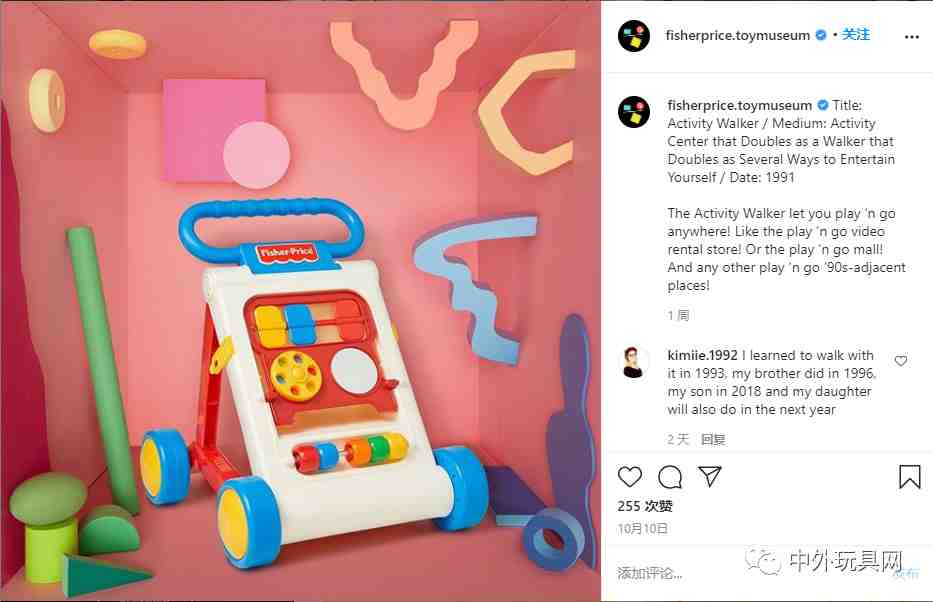The height and width of the screenshot is (602, 933).
Task: Click the caption username fisherprice.toymuseum
Action: tap(740, 105)
